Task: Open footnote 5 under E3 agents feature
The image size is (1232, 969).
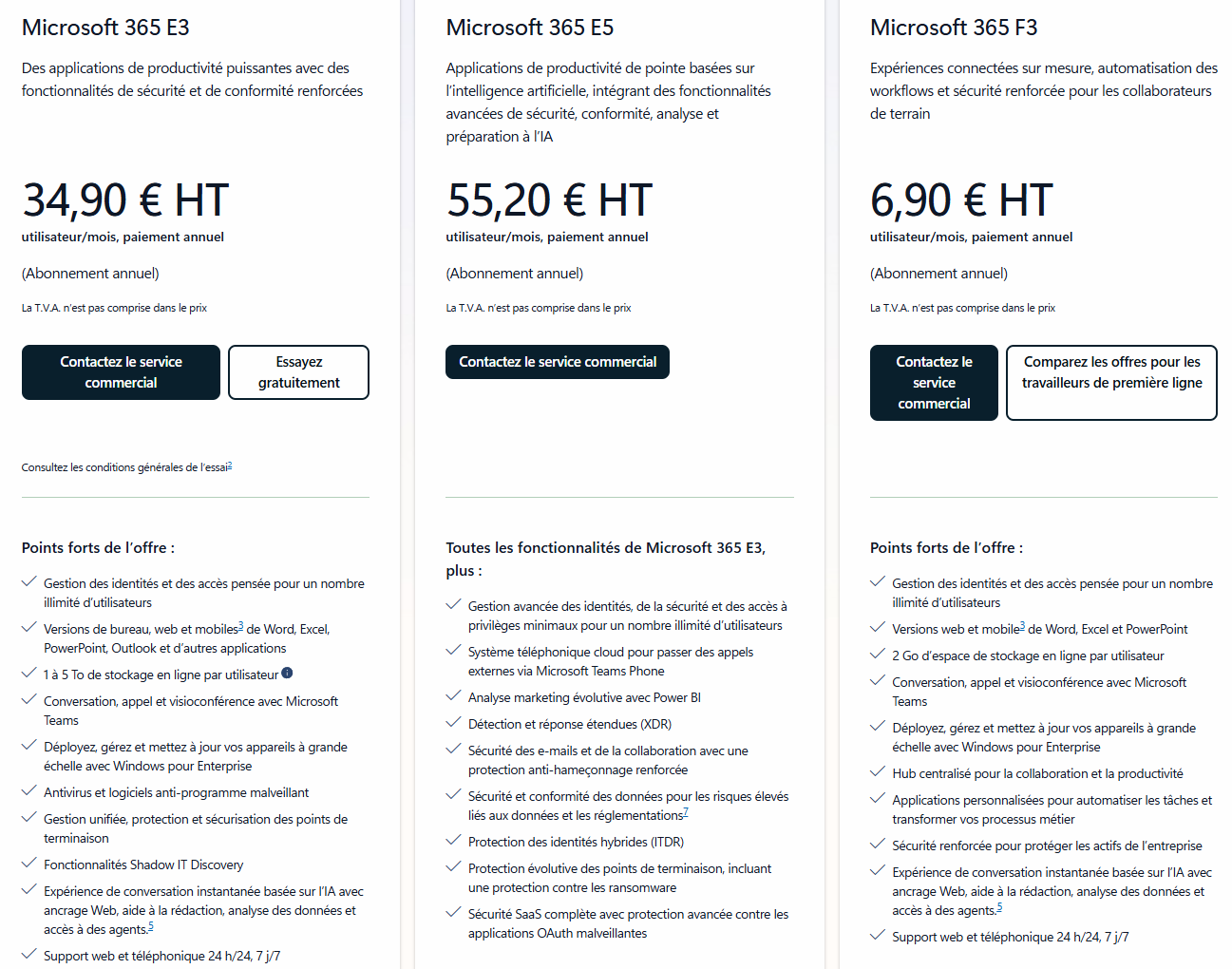Action: (150, 926)
